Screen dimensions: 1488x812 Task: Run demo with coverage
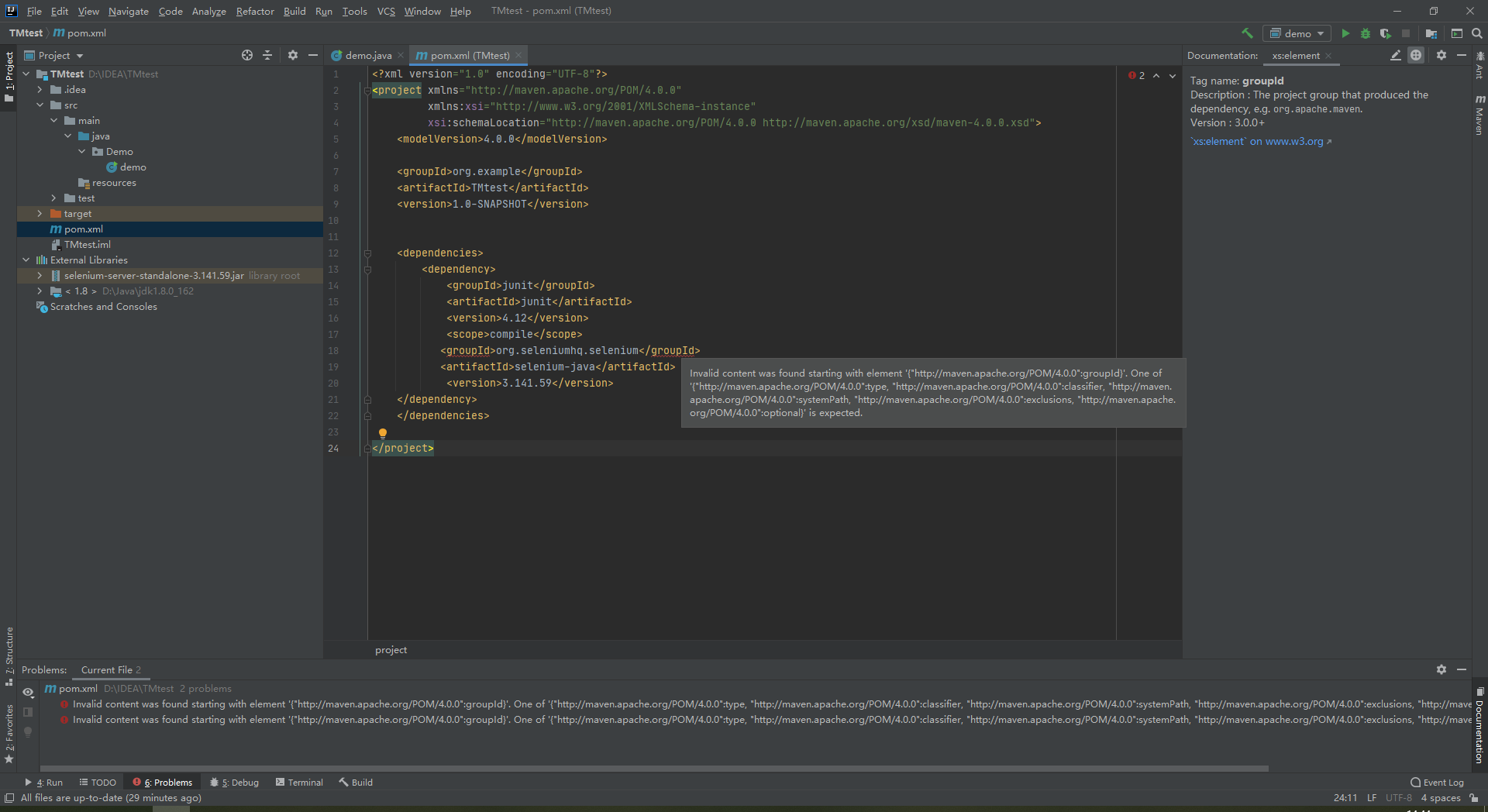[x=1386, y=33]
